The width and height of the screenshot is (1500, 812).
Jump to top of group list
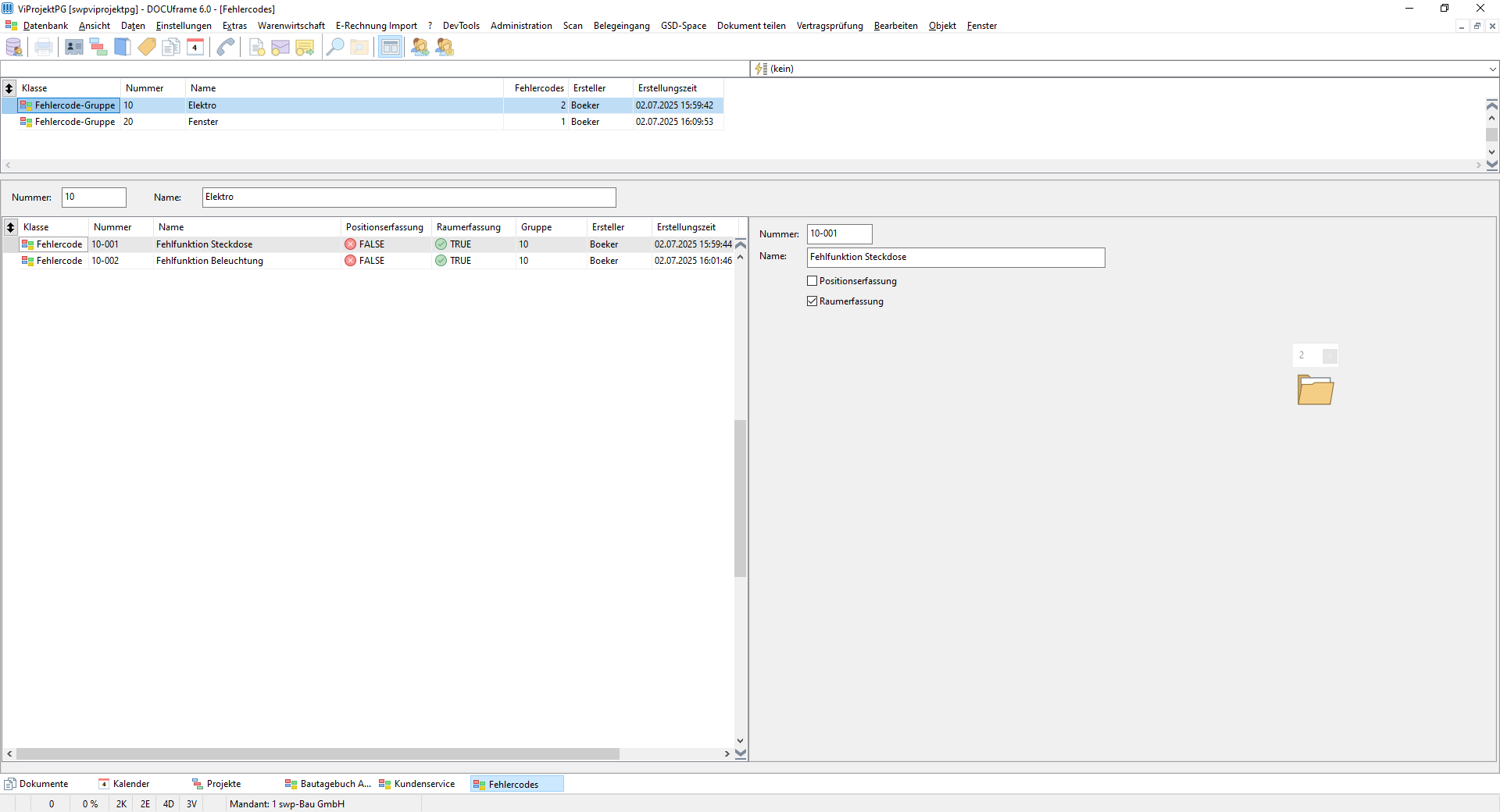[1491, 105]
